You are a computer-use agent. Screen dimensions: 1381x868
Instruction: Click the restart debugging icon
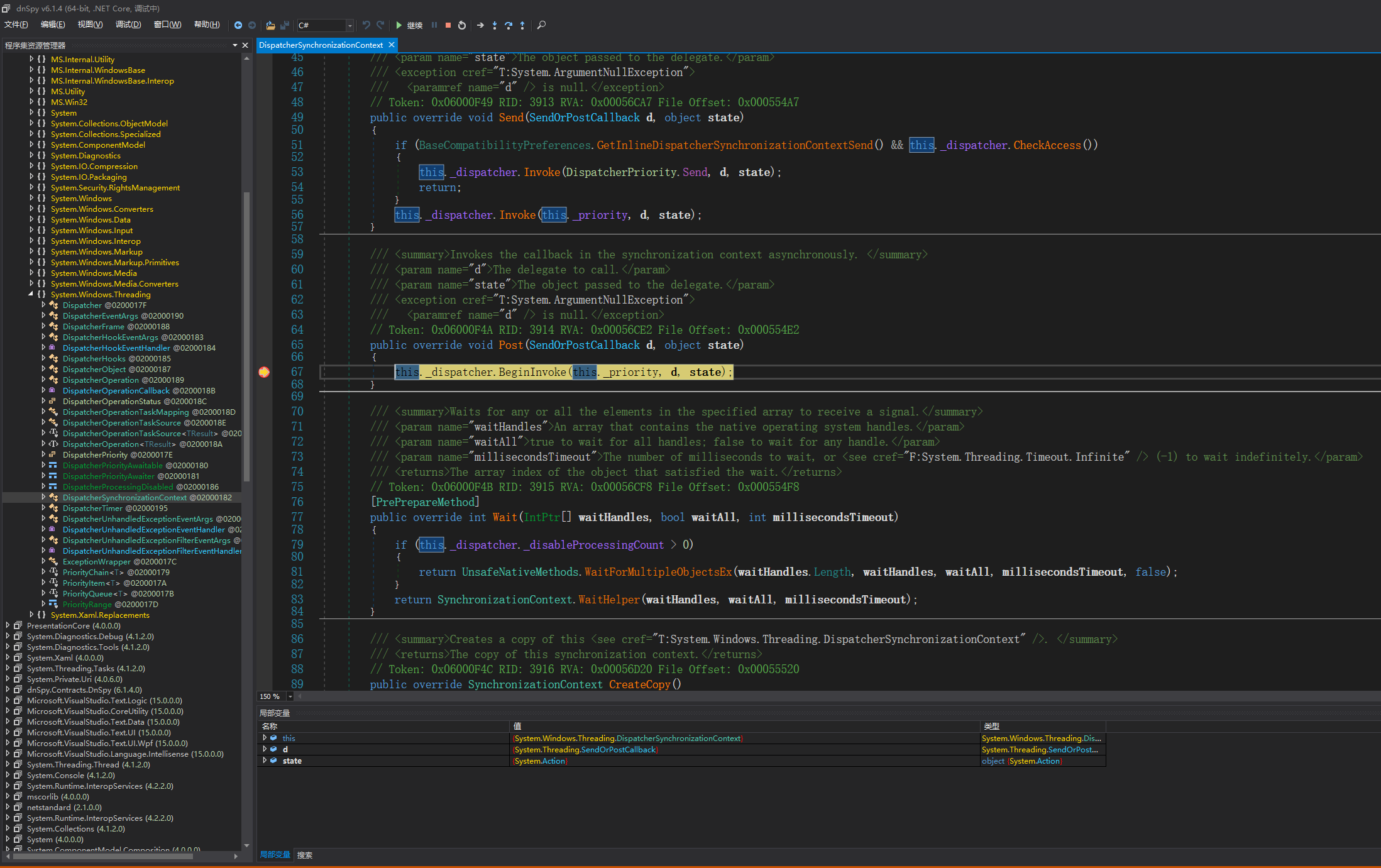coord(462,25)
